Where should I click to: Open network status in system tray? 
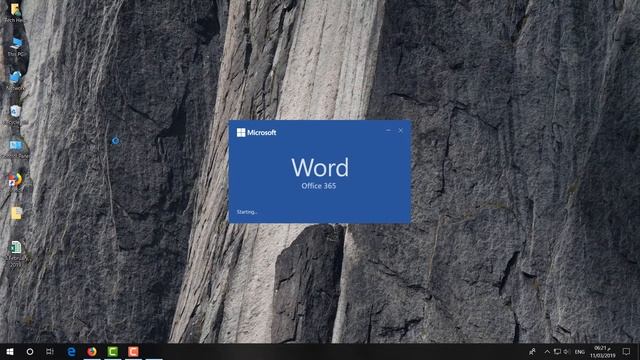point(557,351)
